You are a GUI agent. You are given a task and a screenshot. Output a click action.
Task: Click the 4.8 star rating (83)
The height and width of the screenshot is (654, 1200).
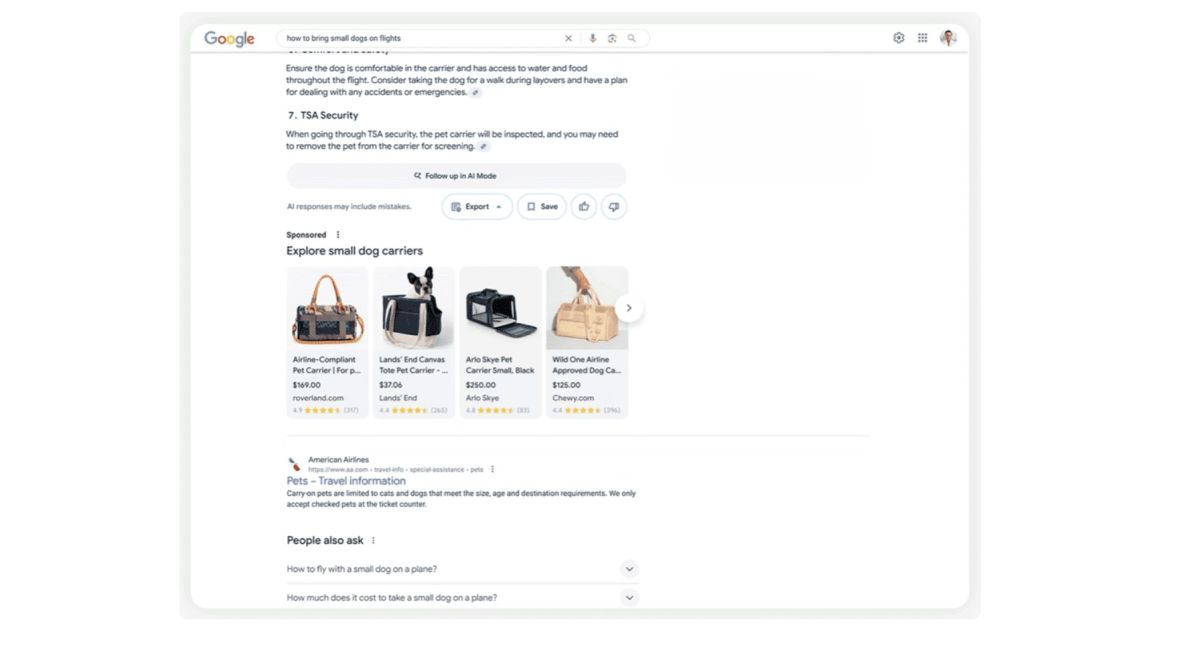point(498,410)
